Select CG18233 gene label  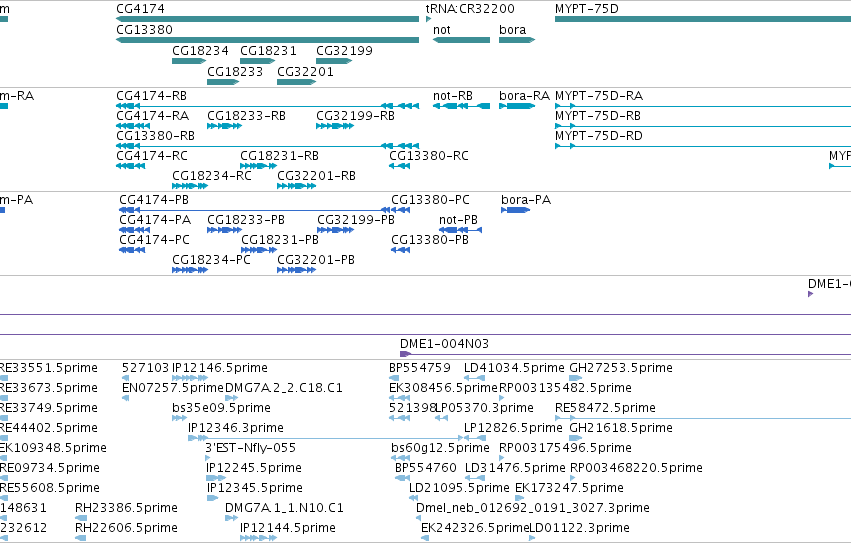point(235,72)
